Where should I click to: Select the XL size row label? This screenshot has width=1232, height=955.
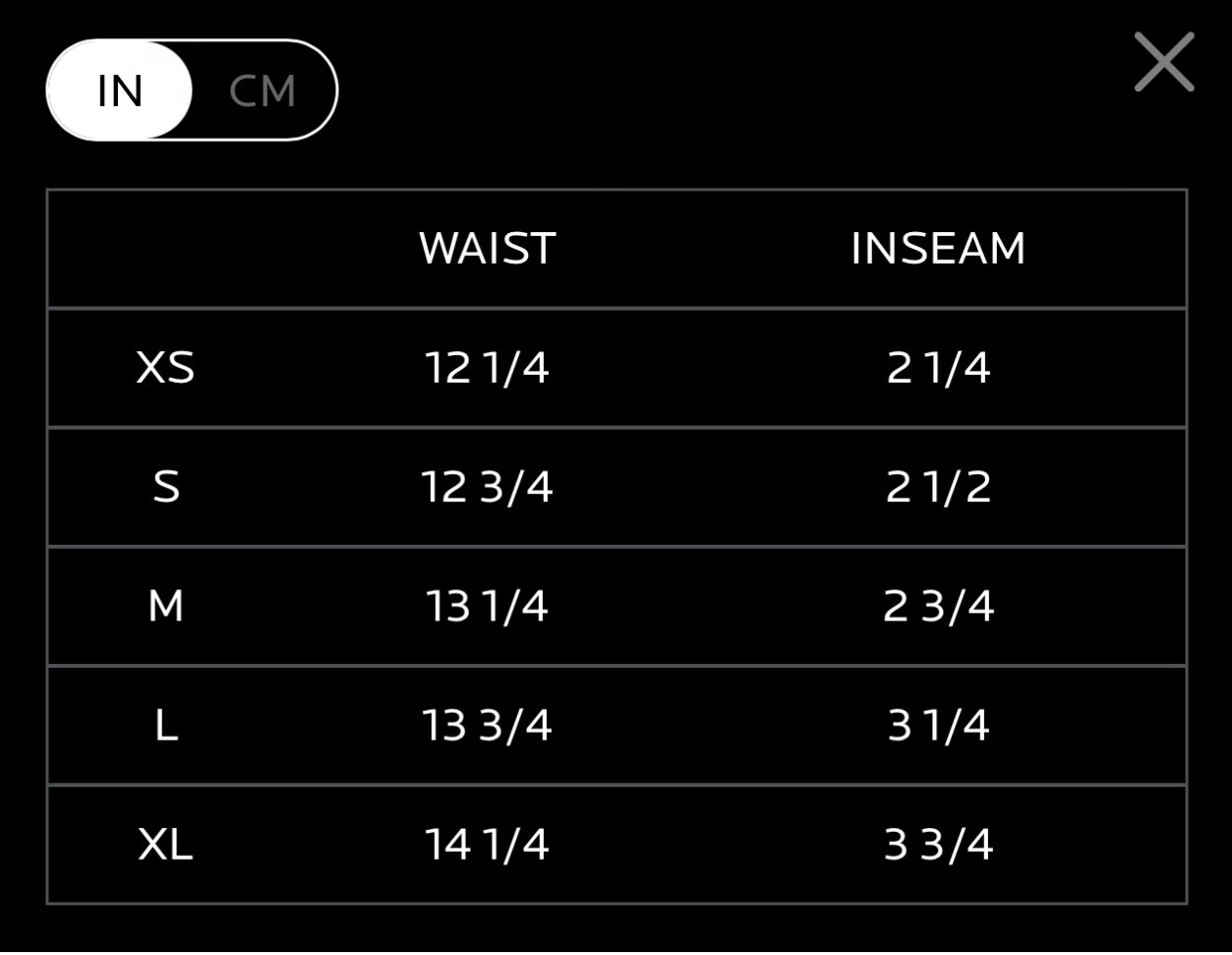[165, 845]
